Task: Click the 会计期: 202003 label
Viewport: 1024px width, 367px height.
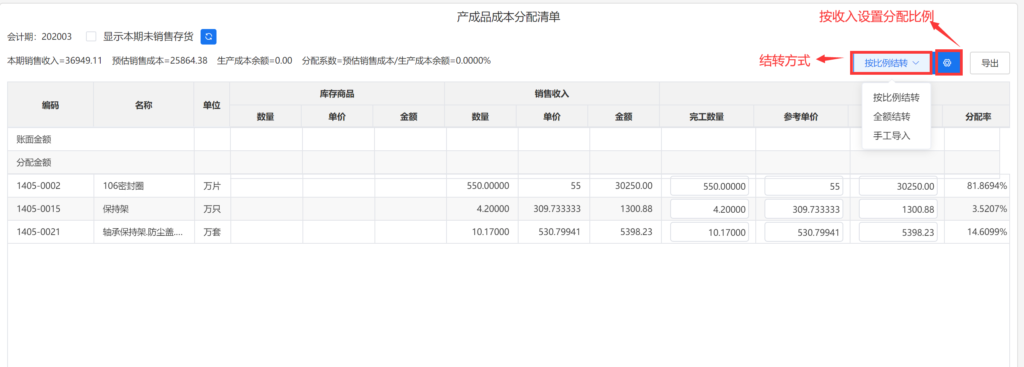Action: click(x=39, y=37)
